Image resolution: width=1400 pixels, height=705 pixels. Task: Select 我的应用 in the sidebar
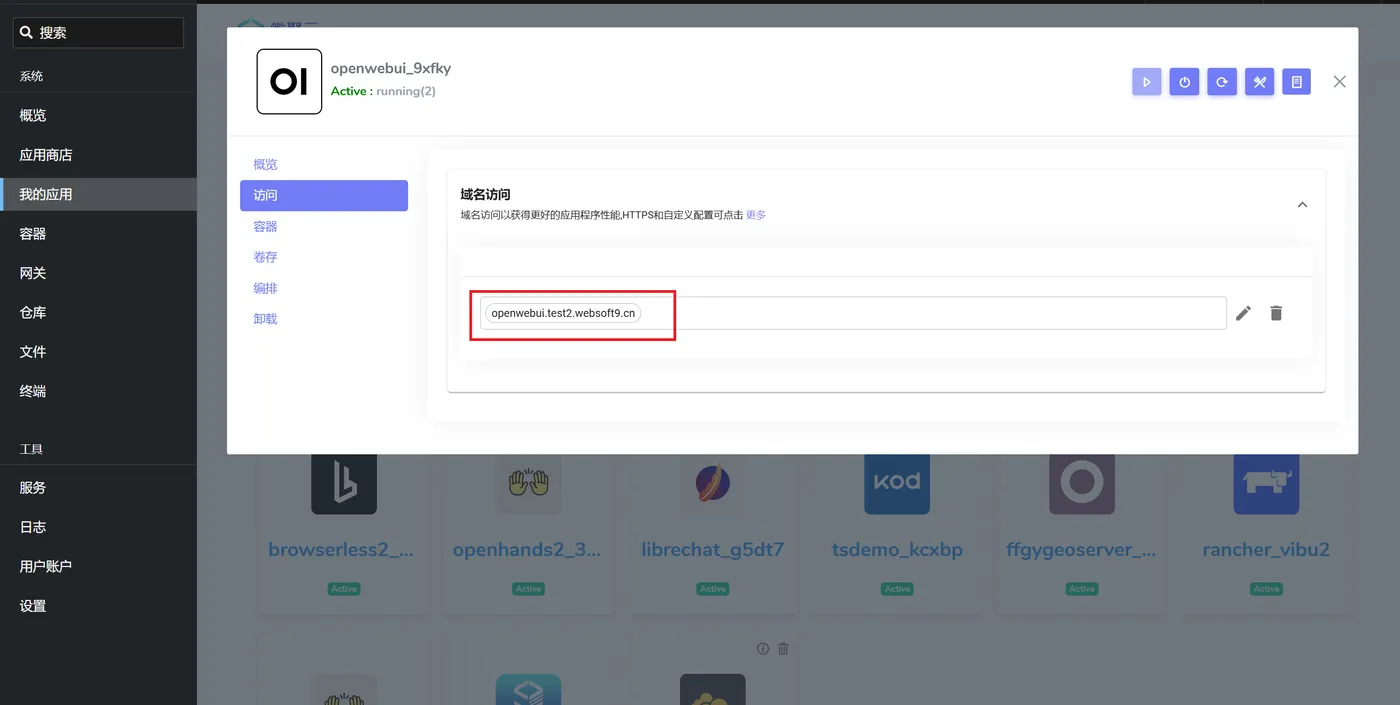coord(98,194)
